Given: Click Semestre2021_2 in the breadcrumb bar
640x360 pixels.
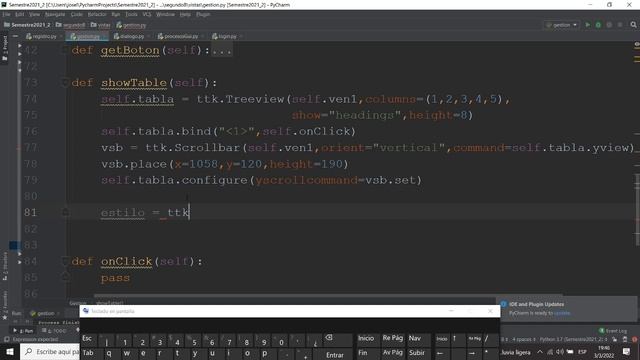Looking at the screenshot, I should (27, 25).
